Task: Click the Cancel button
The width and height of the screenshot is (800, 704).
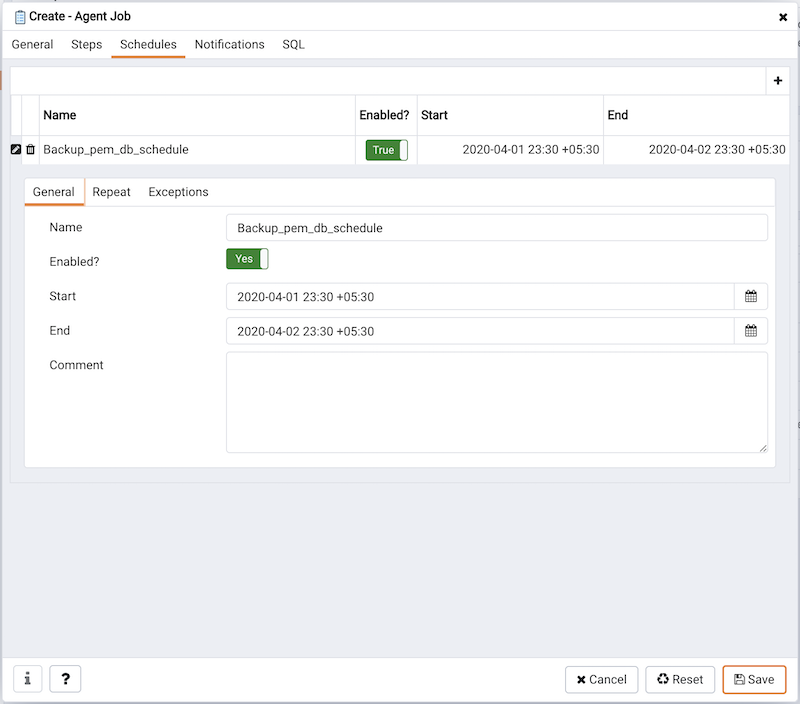Action: tap(602, 680)
